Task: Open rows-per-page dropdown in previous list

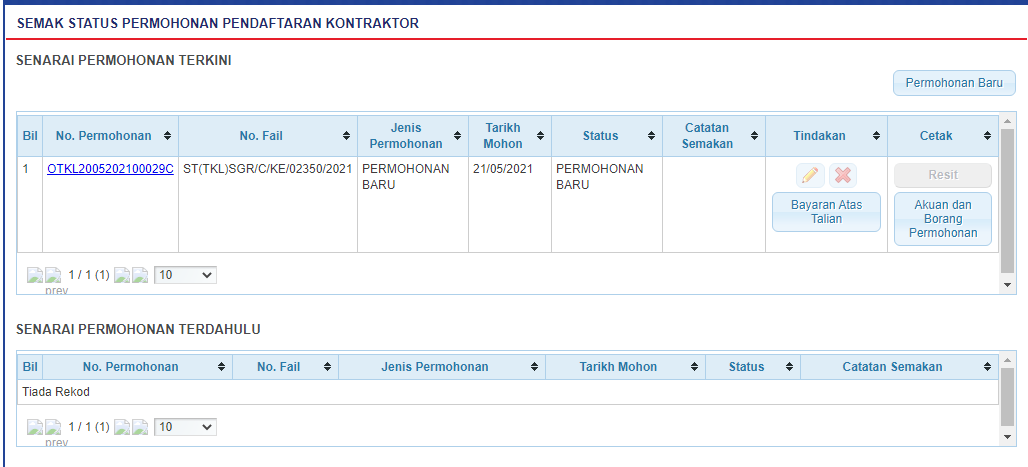Action: point(185,427)
